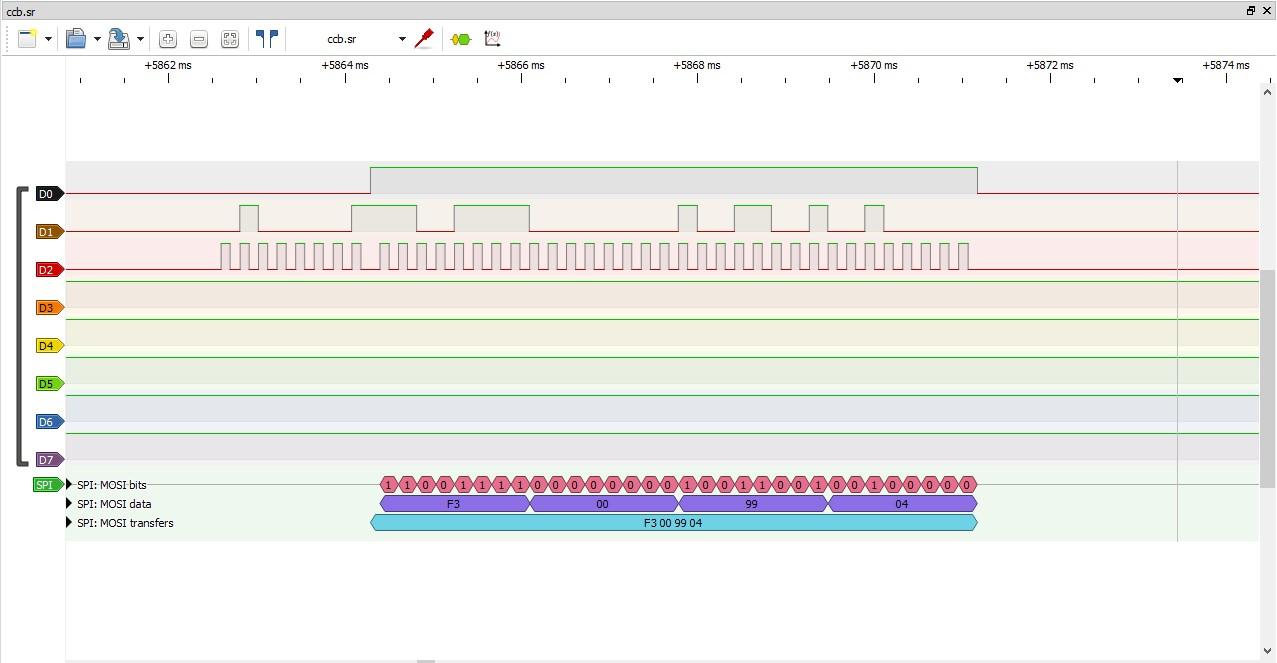
Task: Click the SPI: MOSI transfers label text
Action: pyautogui.click(x=125, y=523)
